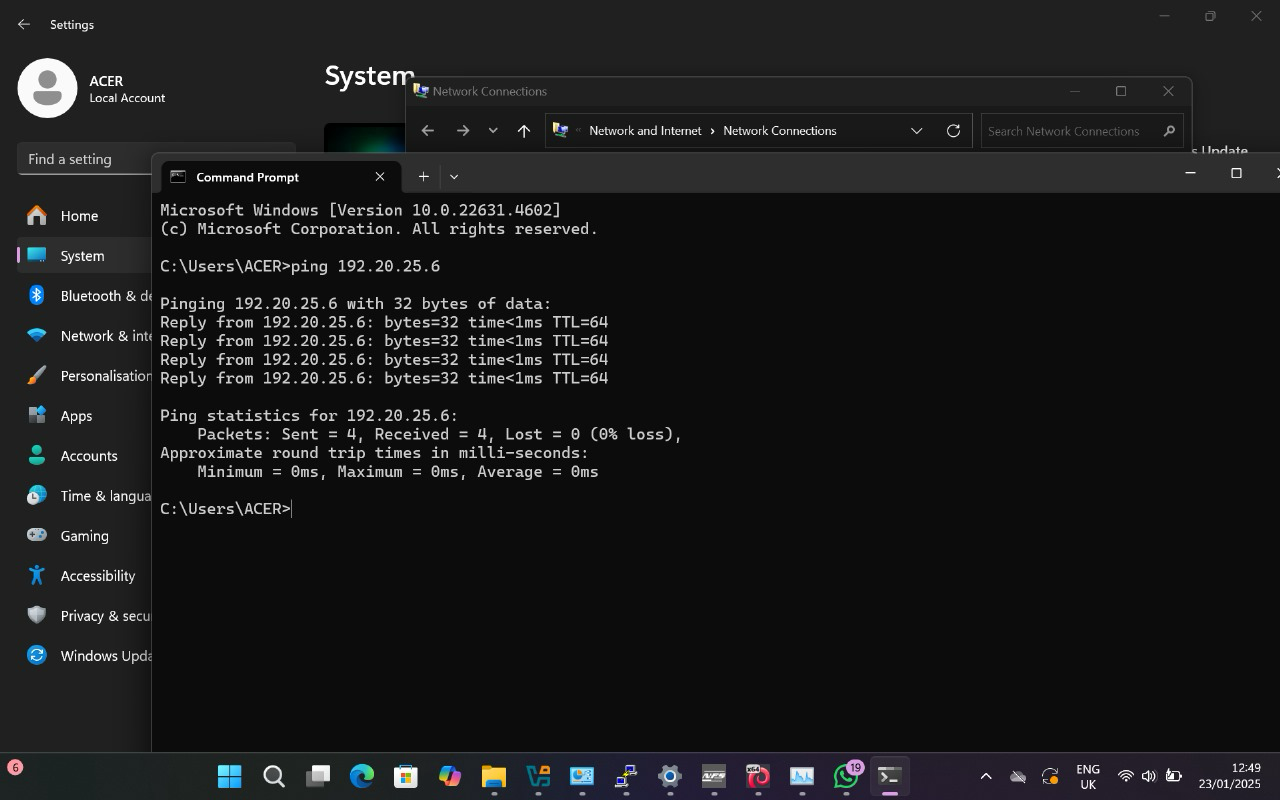Go up one level in Network Connections
The height and width of the screenshot is (800, 1280).
[x=523, y=131]
